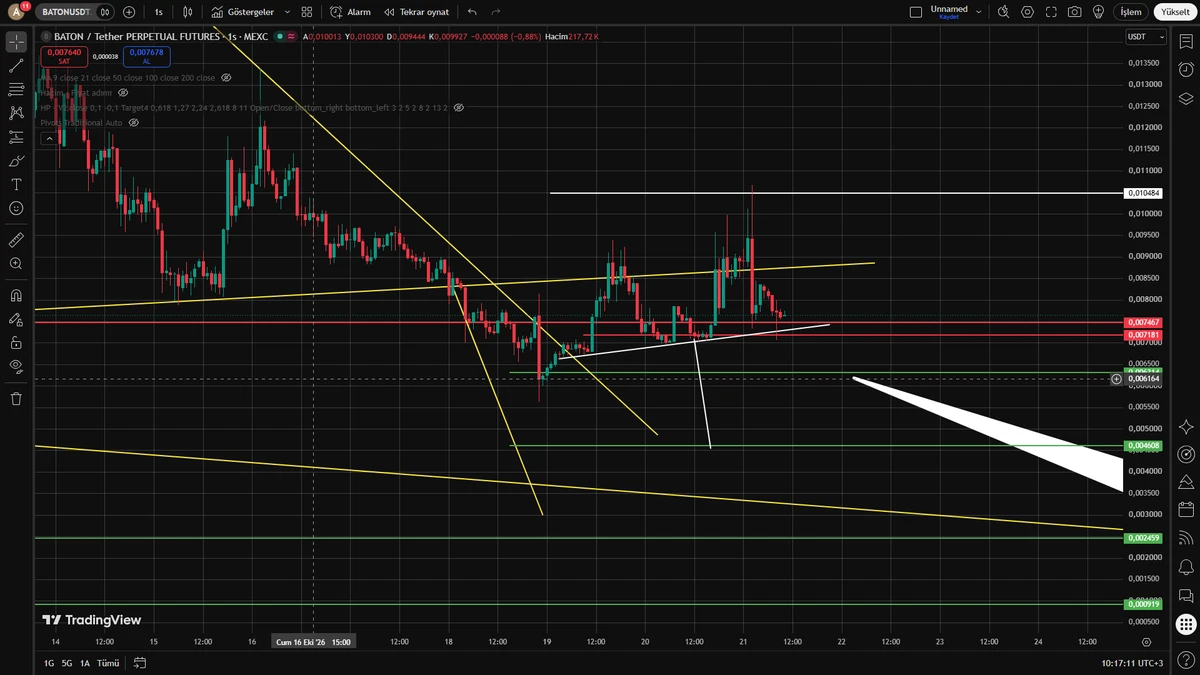Select the 1G time range
The image size is (1200, 675).
coord(48,663)
